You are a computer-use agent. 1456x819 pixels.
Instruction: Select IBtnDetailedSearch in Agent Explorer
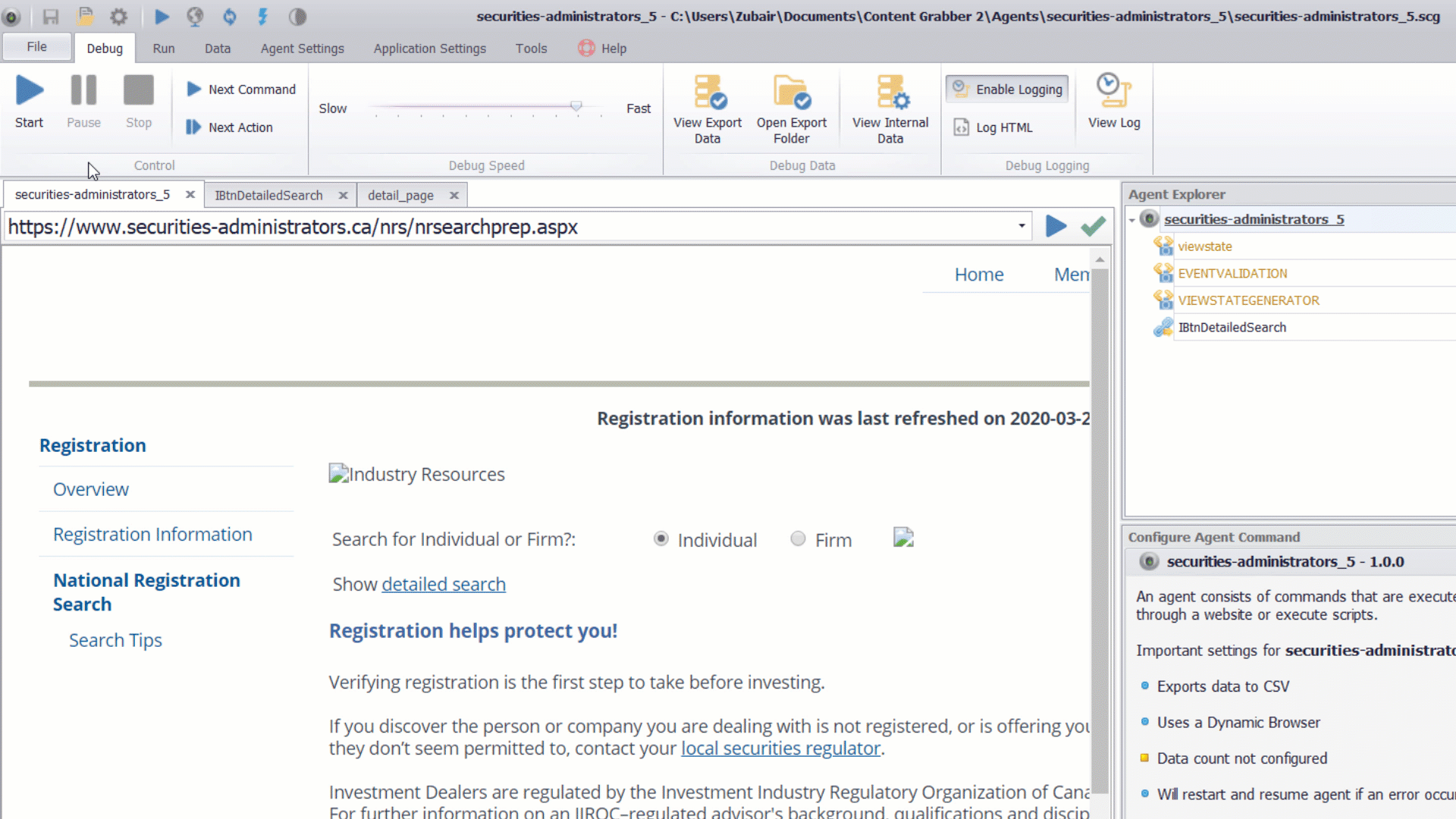tap(1232, 328)
